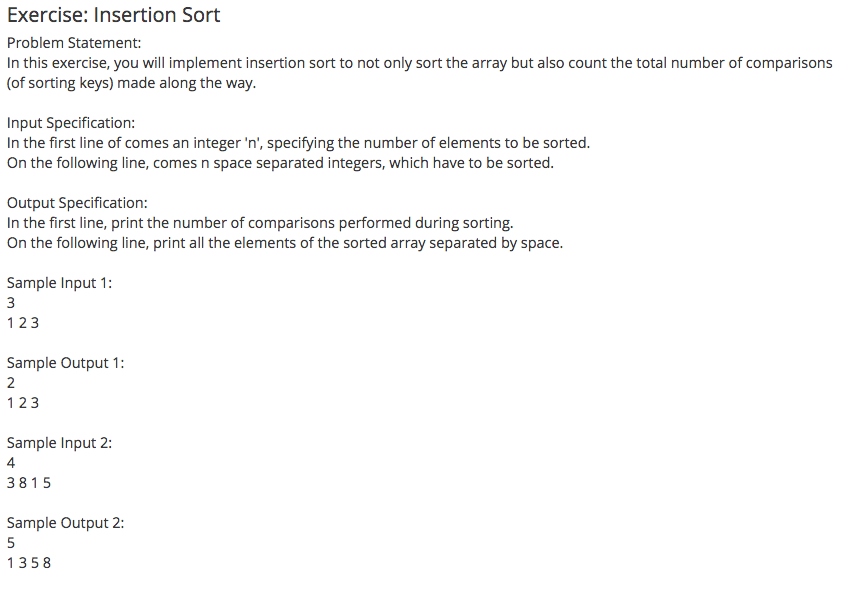Click the "Sample Output 1:" label

coord(66,363)
